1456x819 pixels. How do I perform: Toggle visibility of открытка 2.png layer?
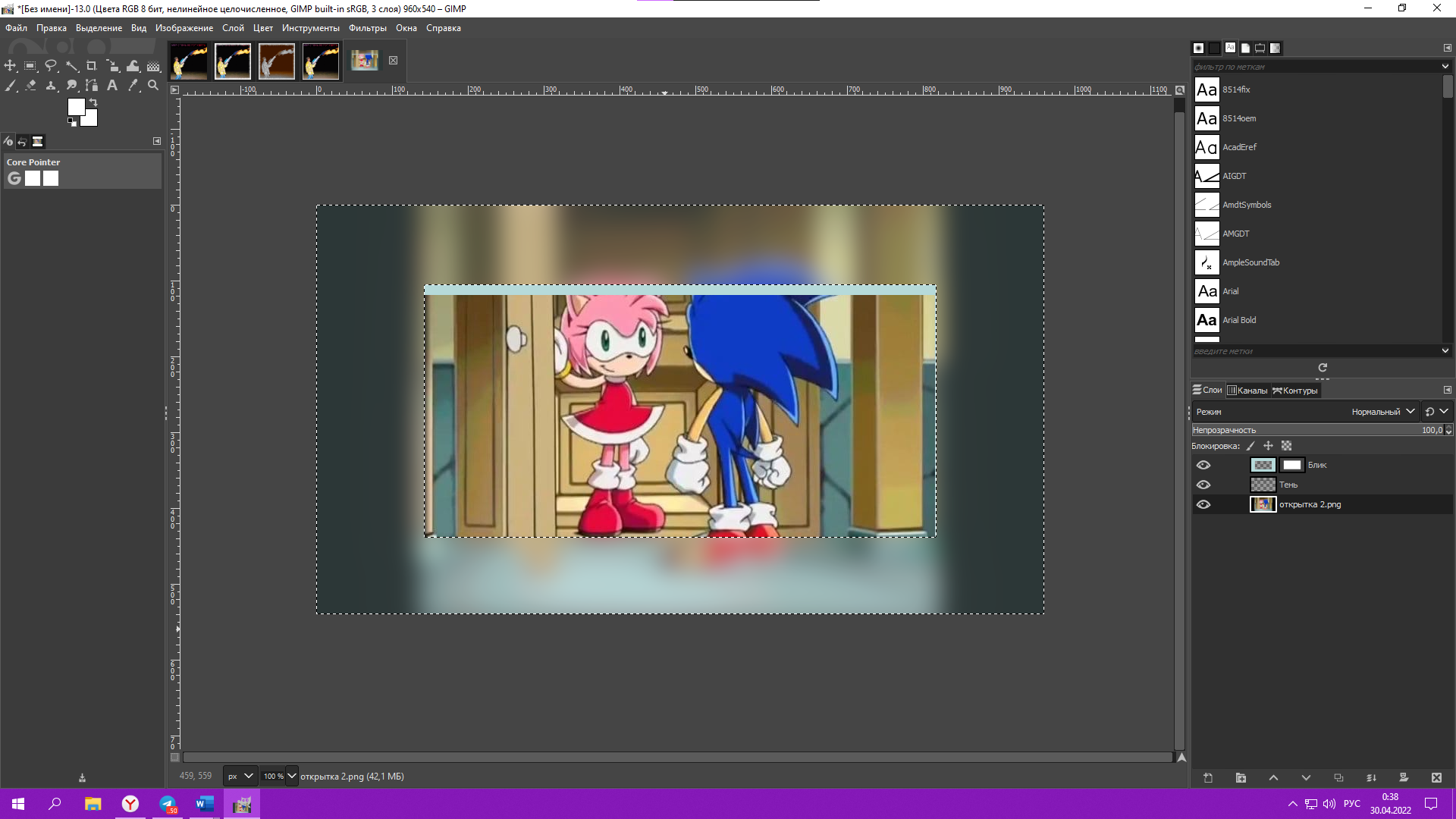pos(1203,504)
